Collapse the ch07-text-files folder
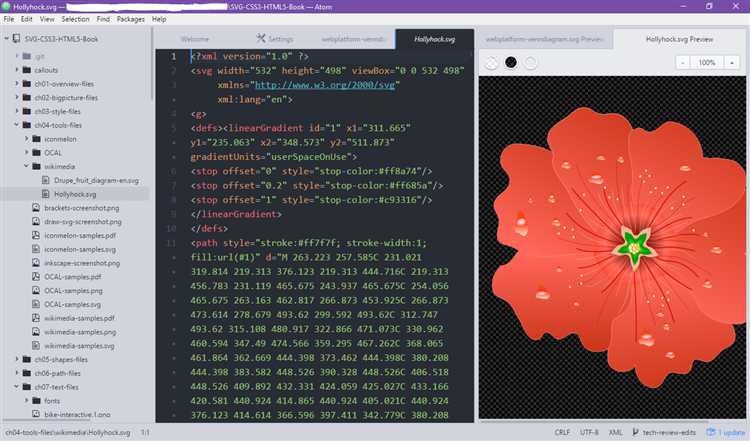Image resolution: width=750 pixels, height=441 pixels. point(17,387)
